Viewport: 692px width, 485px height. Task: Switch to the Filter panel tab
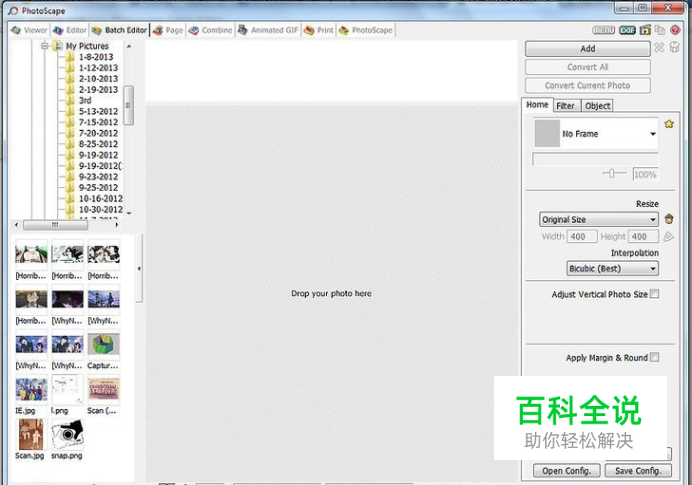tap(565, 105)
